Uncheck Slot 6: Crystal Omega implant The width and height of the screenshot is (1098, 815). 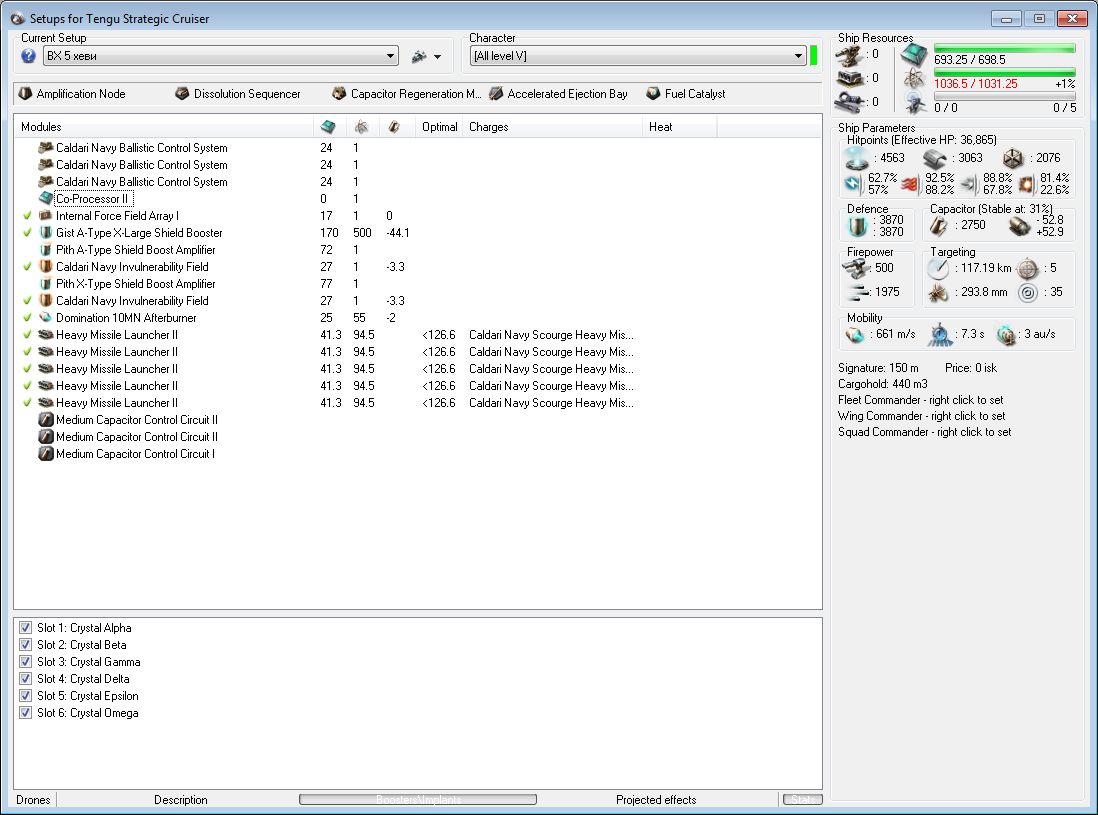click(25, 713)
